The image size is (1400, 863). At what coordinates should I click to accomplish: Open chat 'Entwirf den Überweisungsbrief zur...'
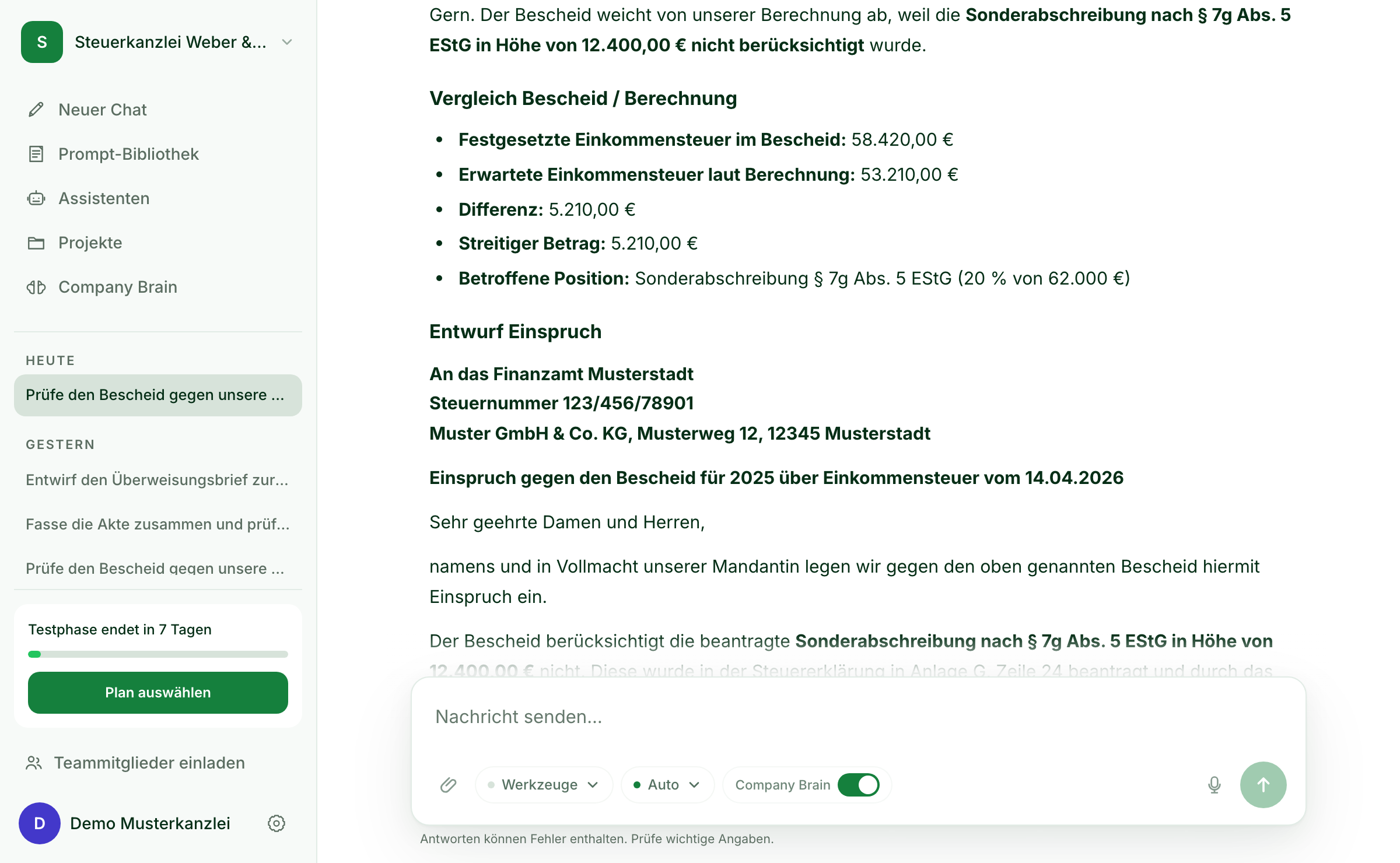[x=157, y=480]
